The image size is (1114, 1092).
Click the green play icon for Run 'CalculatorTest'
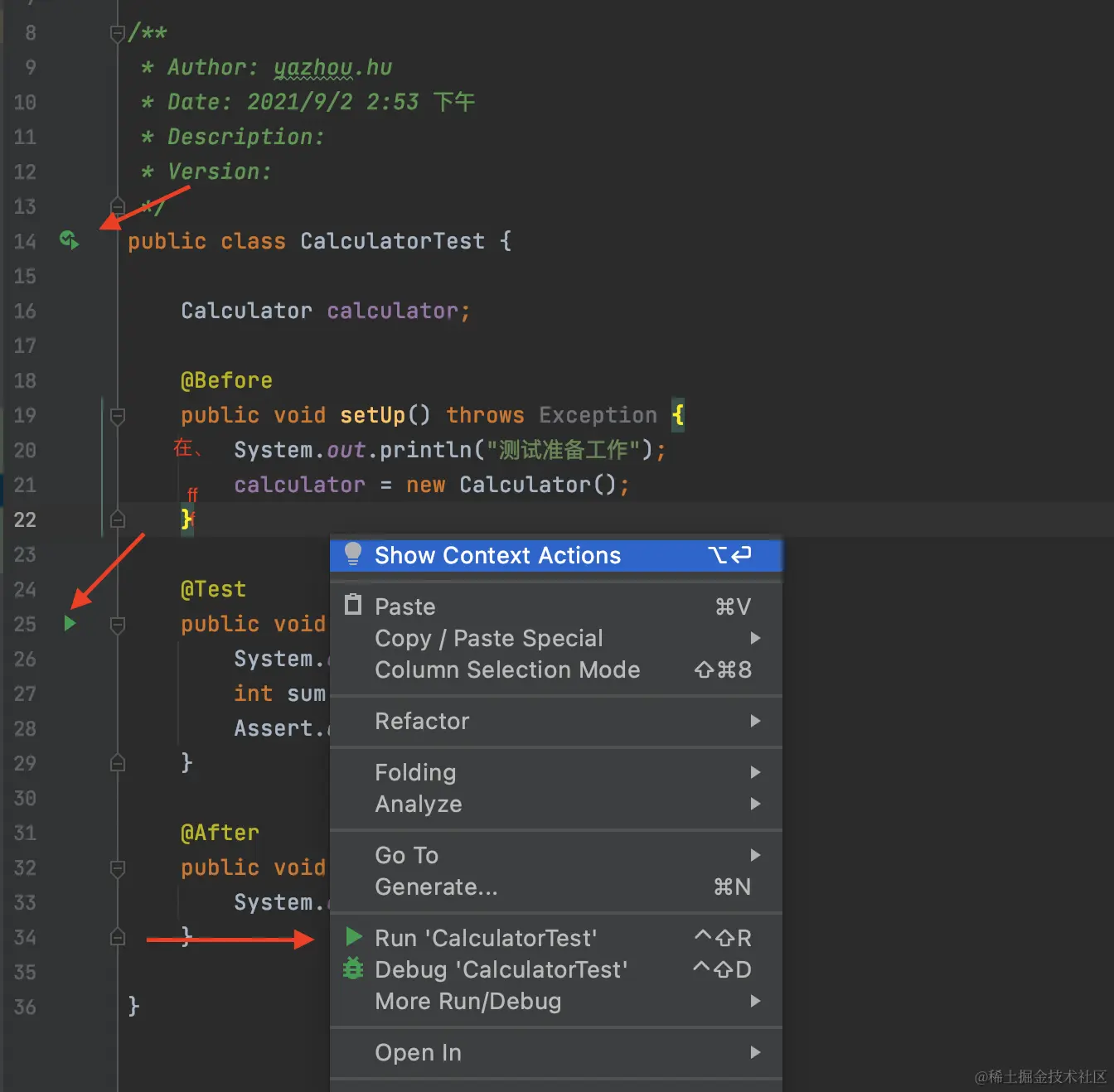[354, 937]
